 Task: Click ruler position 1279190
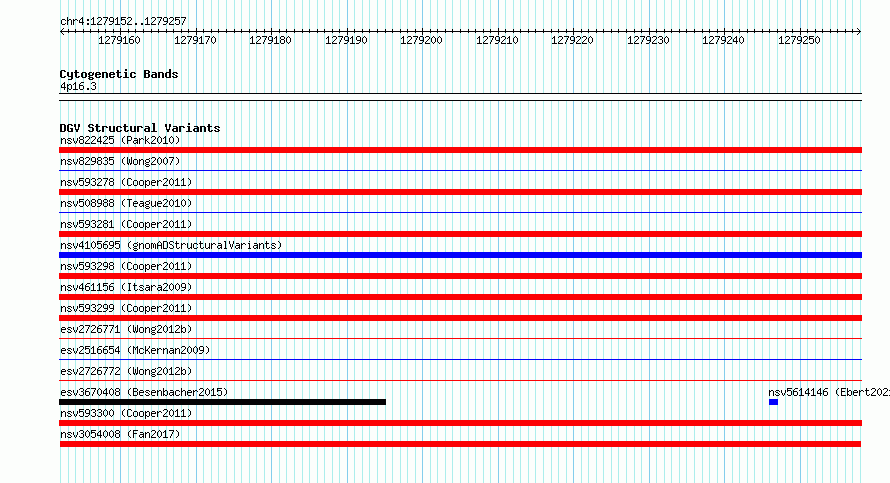(346, 40)
